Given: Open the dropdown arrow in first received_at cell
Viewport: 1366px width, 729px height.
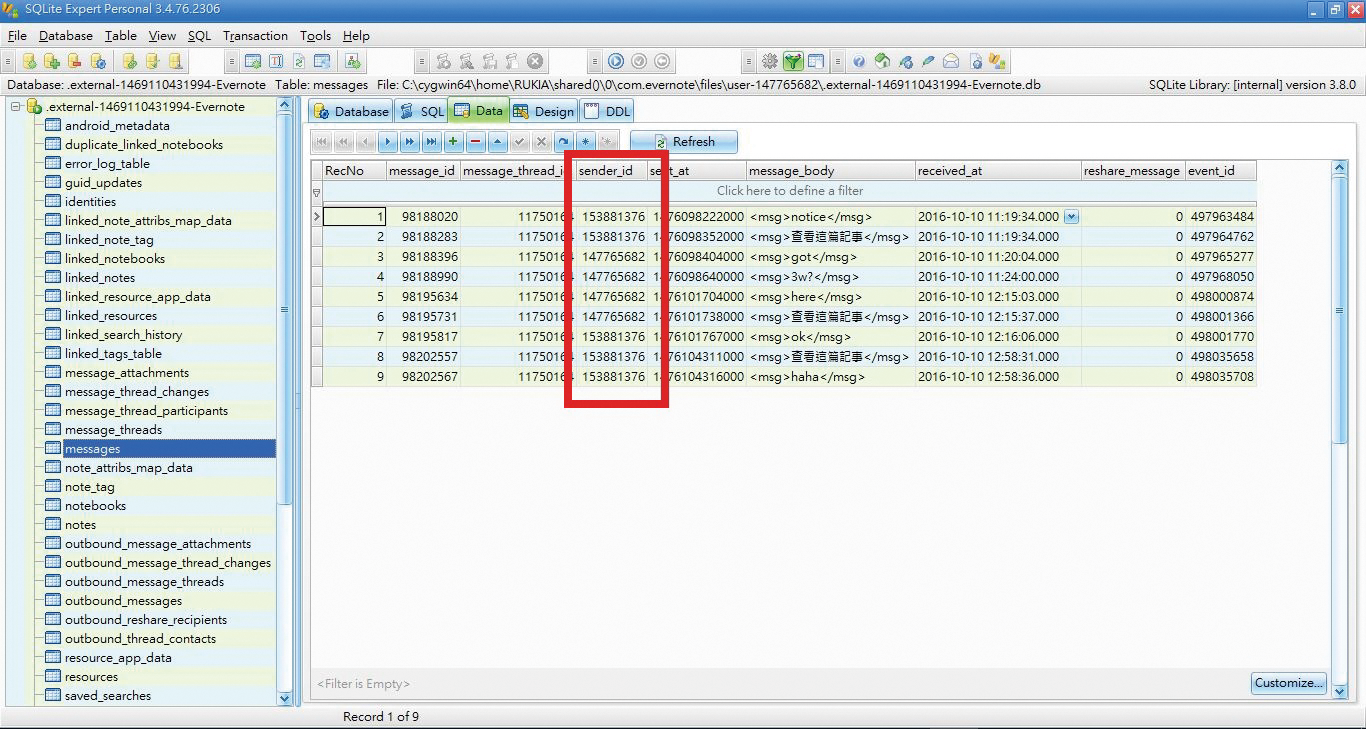Looking at the screenshot, I should pyautogui.click(x=1071, y=216).
